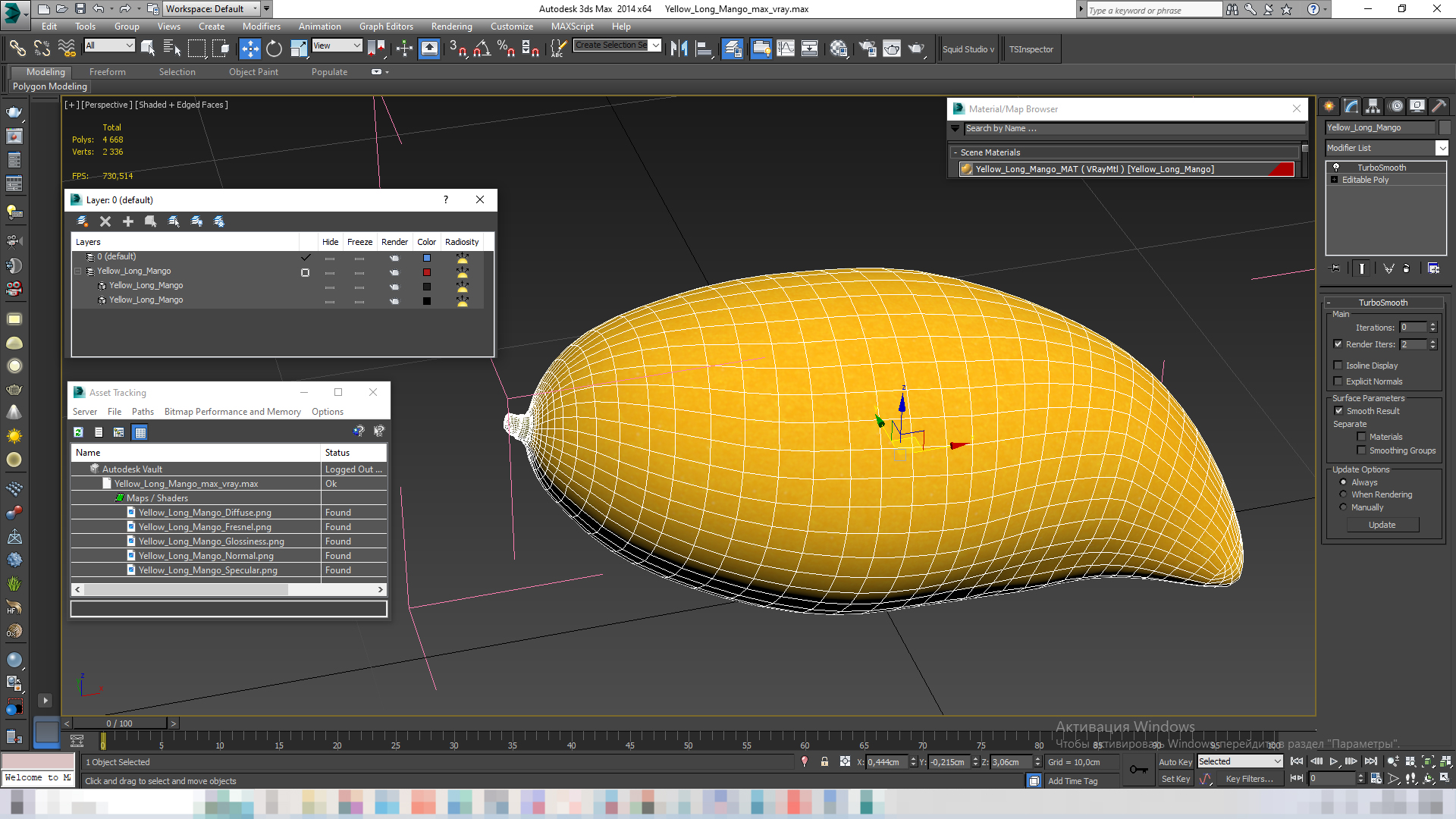Delete highlighted layer in Layer dialog
Image resolution: width=1456 pixels, height=819 pixels.
[105, 221]
